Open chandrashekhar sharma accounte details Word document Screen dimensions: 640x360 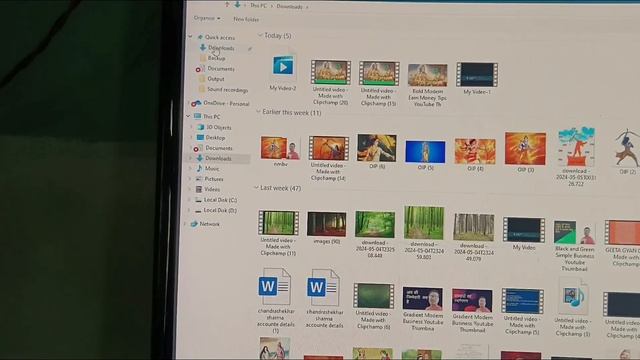323,288
